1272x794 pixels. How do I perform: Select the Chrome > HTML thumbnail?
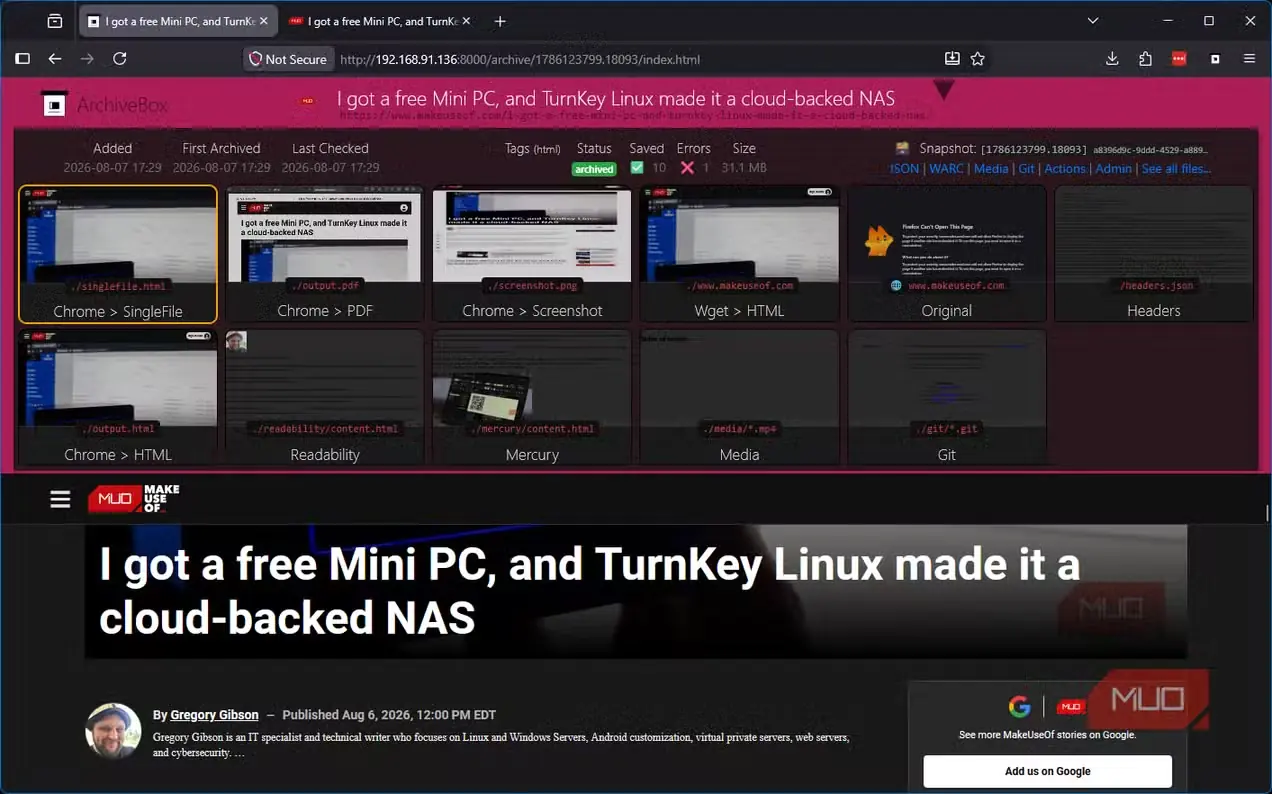(x=118, y=398)
